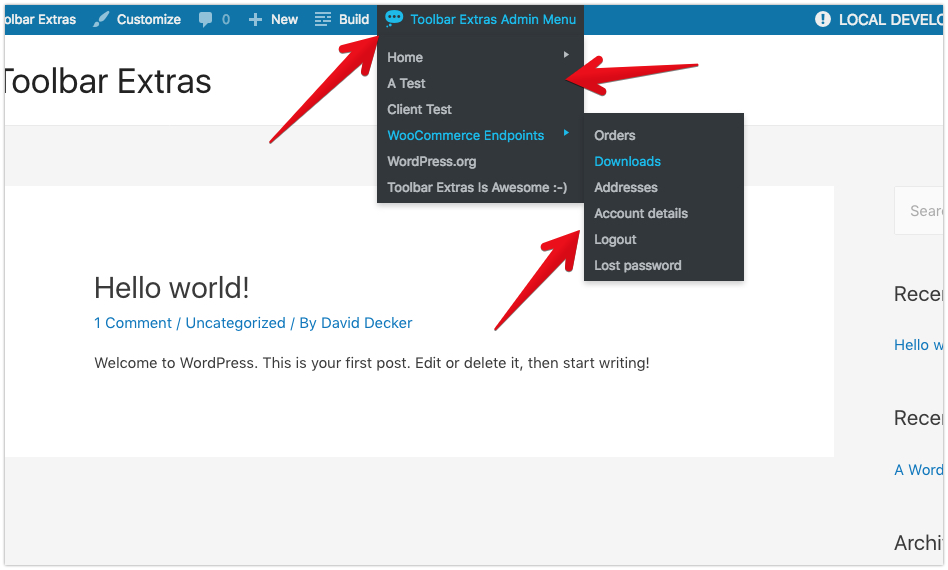Screen dimensions: 948x570
Task: Click New in the admin toolbar
Action: click(x=284, y=19)
